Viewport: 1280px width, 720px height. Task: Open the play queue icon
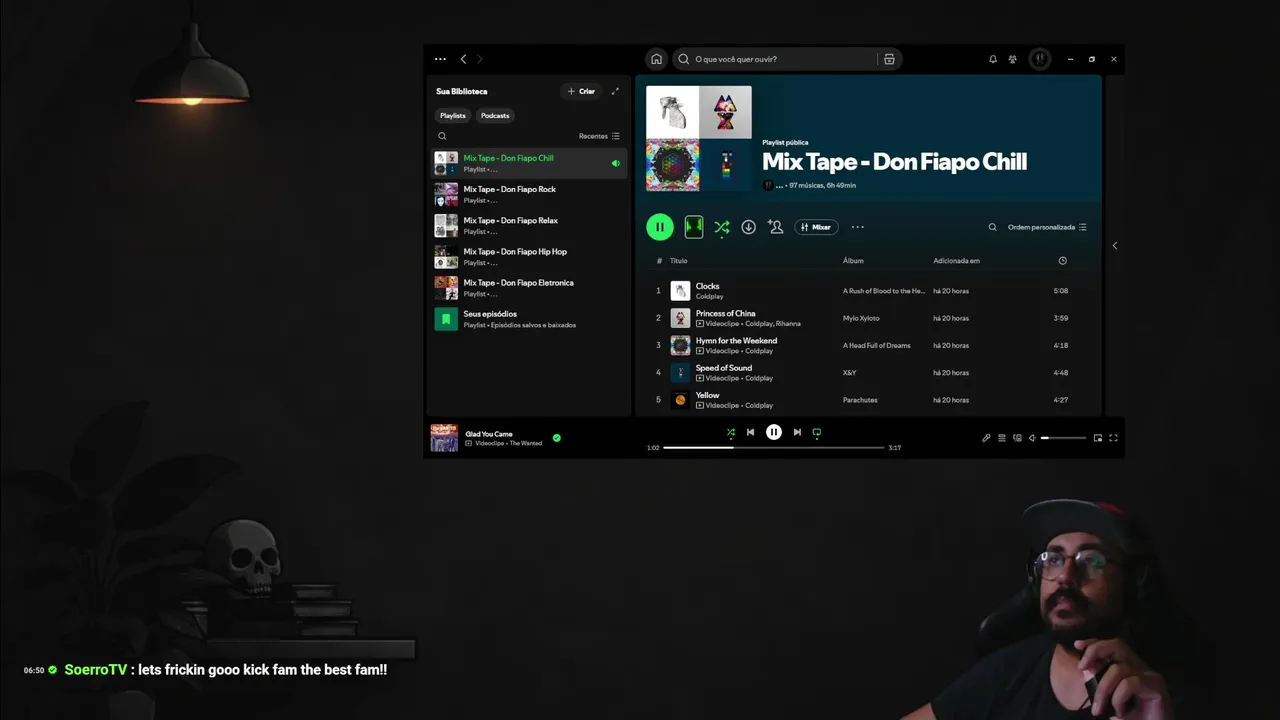click(x=1002, y=438)
